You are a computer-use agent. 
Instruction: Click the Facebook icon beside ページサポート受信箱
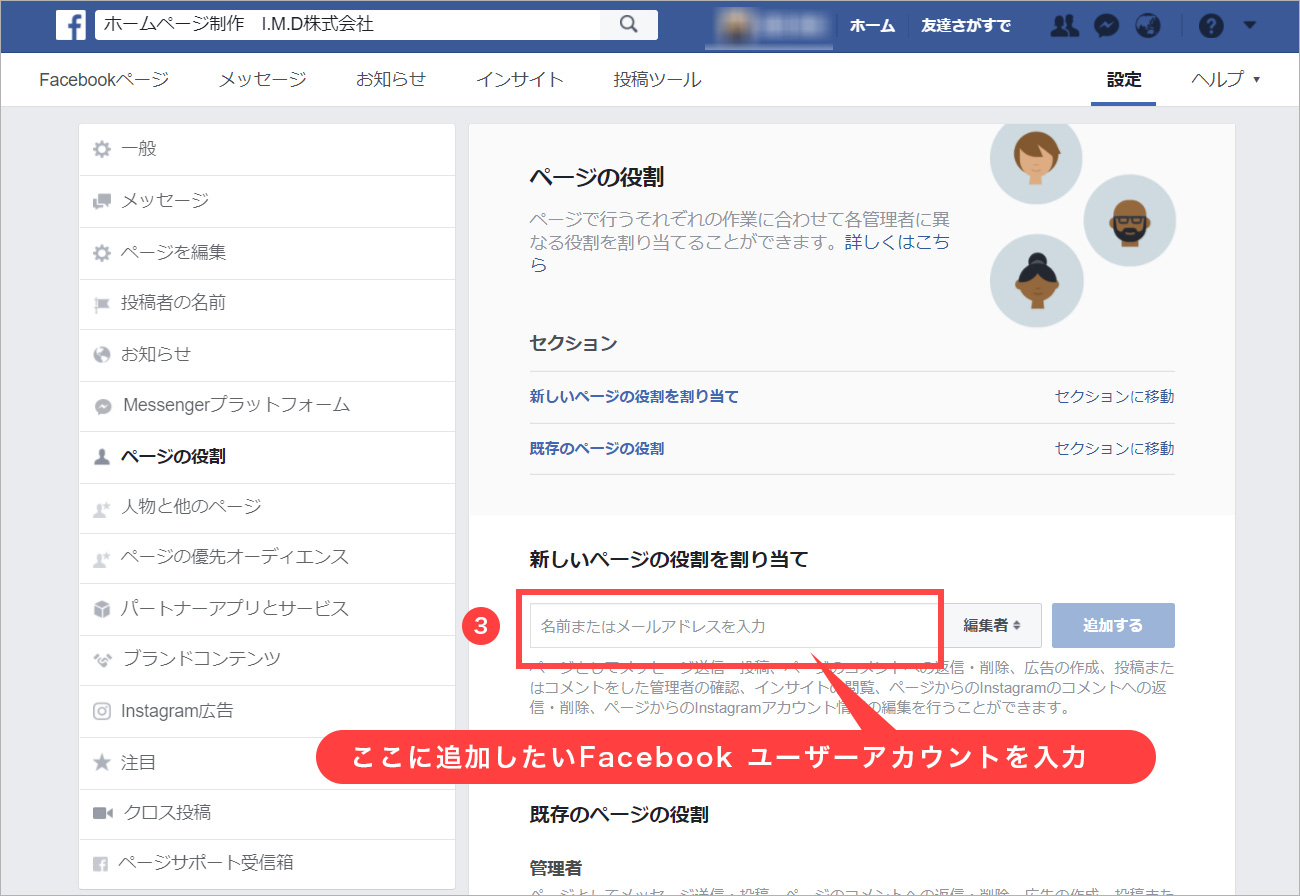coord(100,864)
